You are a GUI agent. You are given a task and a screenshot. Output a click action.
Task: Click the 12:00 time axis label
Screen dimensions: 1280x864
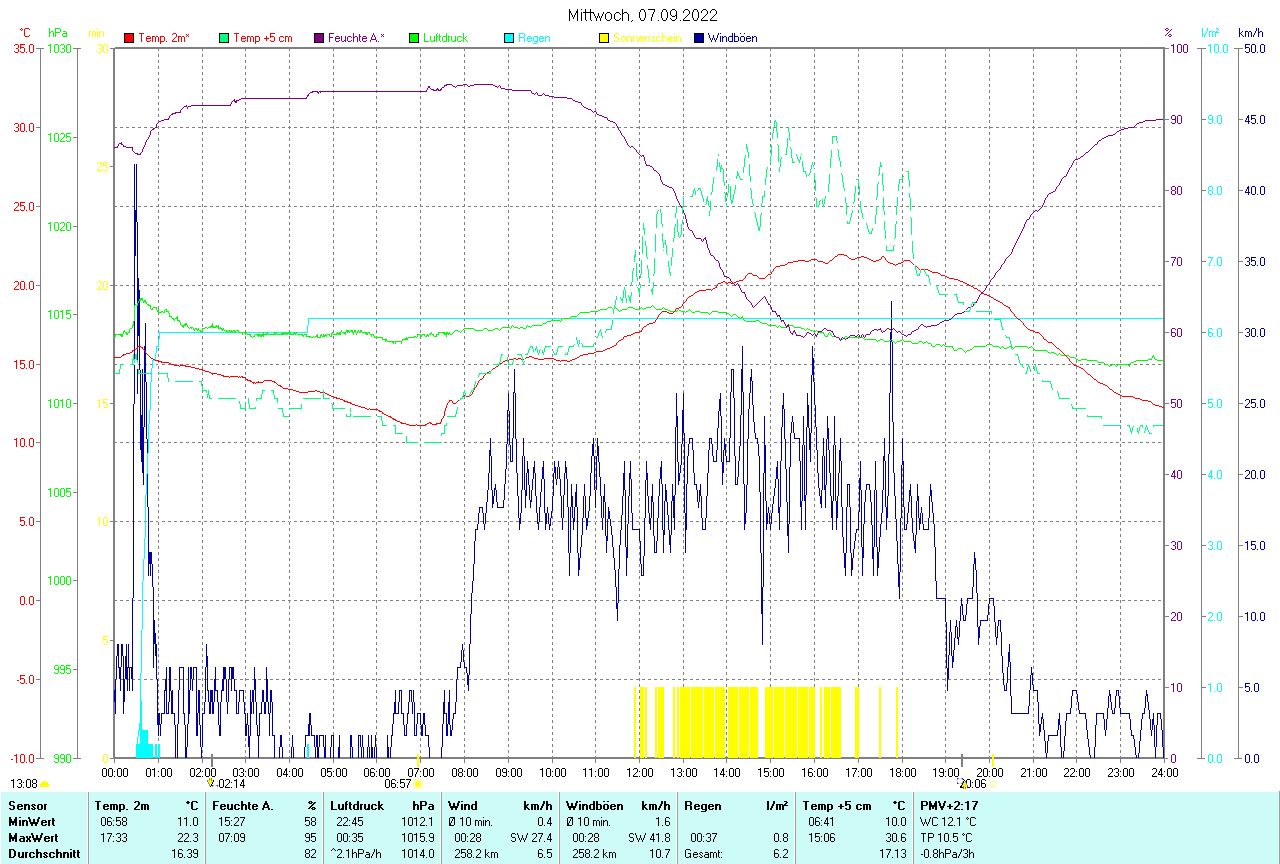(x=639, y=772)
